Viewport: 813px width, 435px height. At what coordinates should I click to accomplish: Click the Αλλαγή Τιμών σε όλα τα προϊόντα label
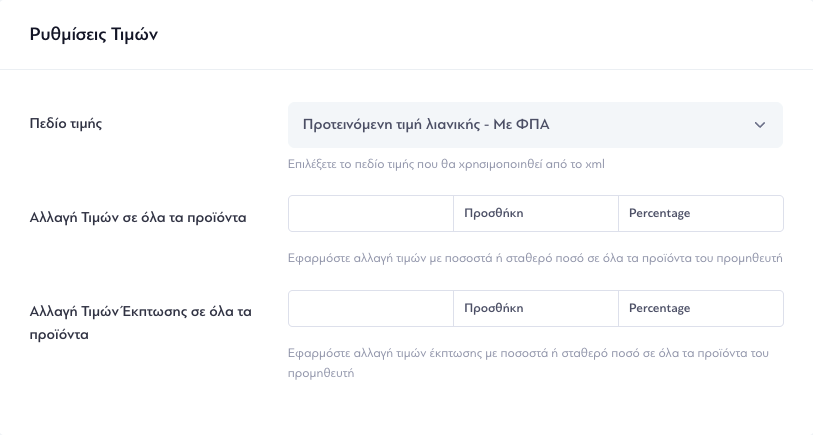[x=138, y=217]
